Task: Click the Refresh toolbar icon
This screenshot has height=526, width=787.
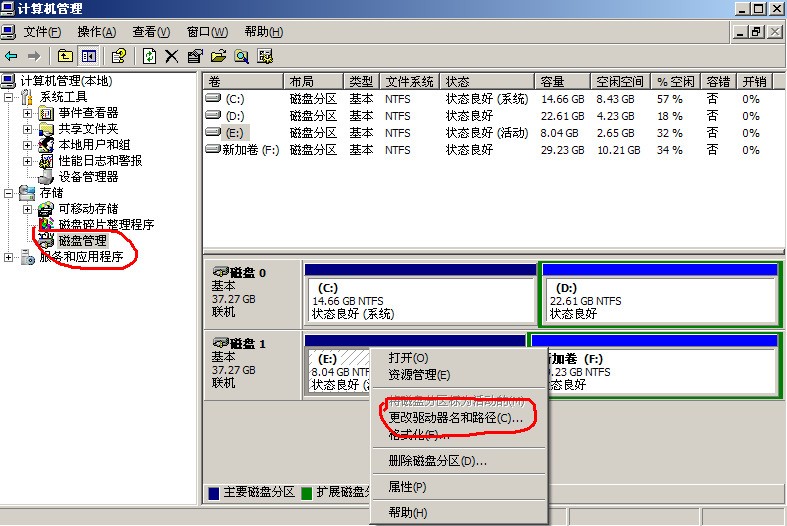Action: coord(149,56)
